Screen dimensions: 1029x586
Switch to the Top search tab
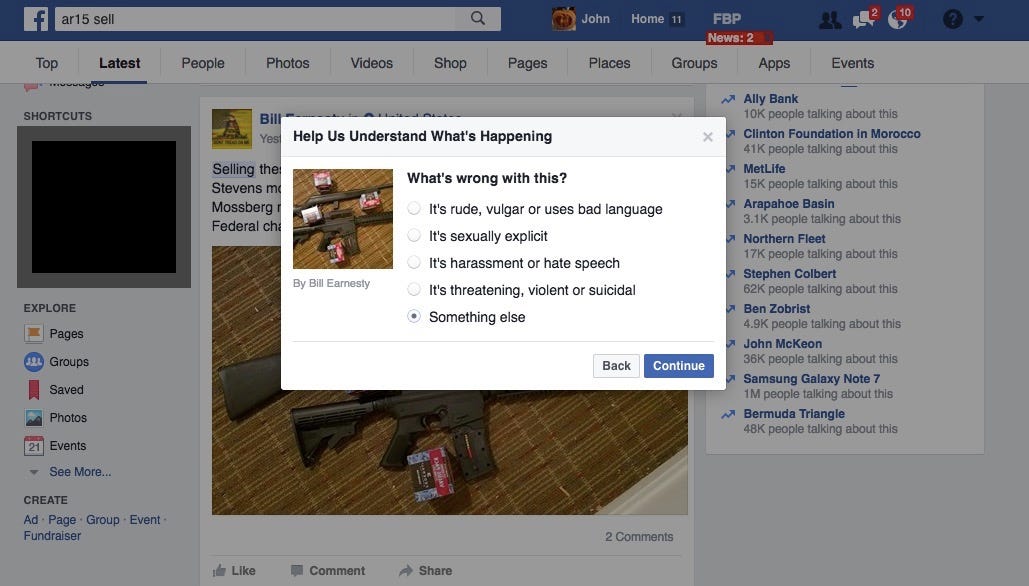click(47, 63)
